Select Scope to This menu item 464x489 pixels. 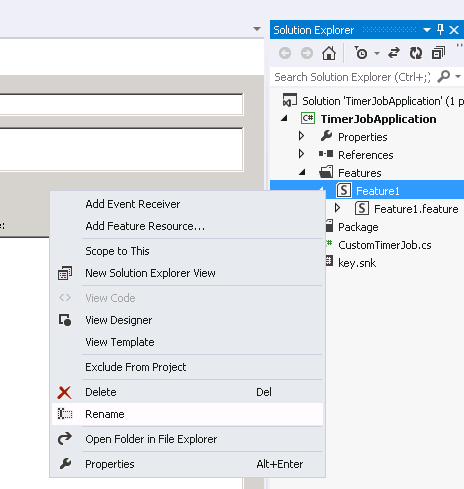(188, 251)
